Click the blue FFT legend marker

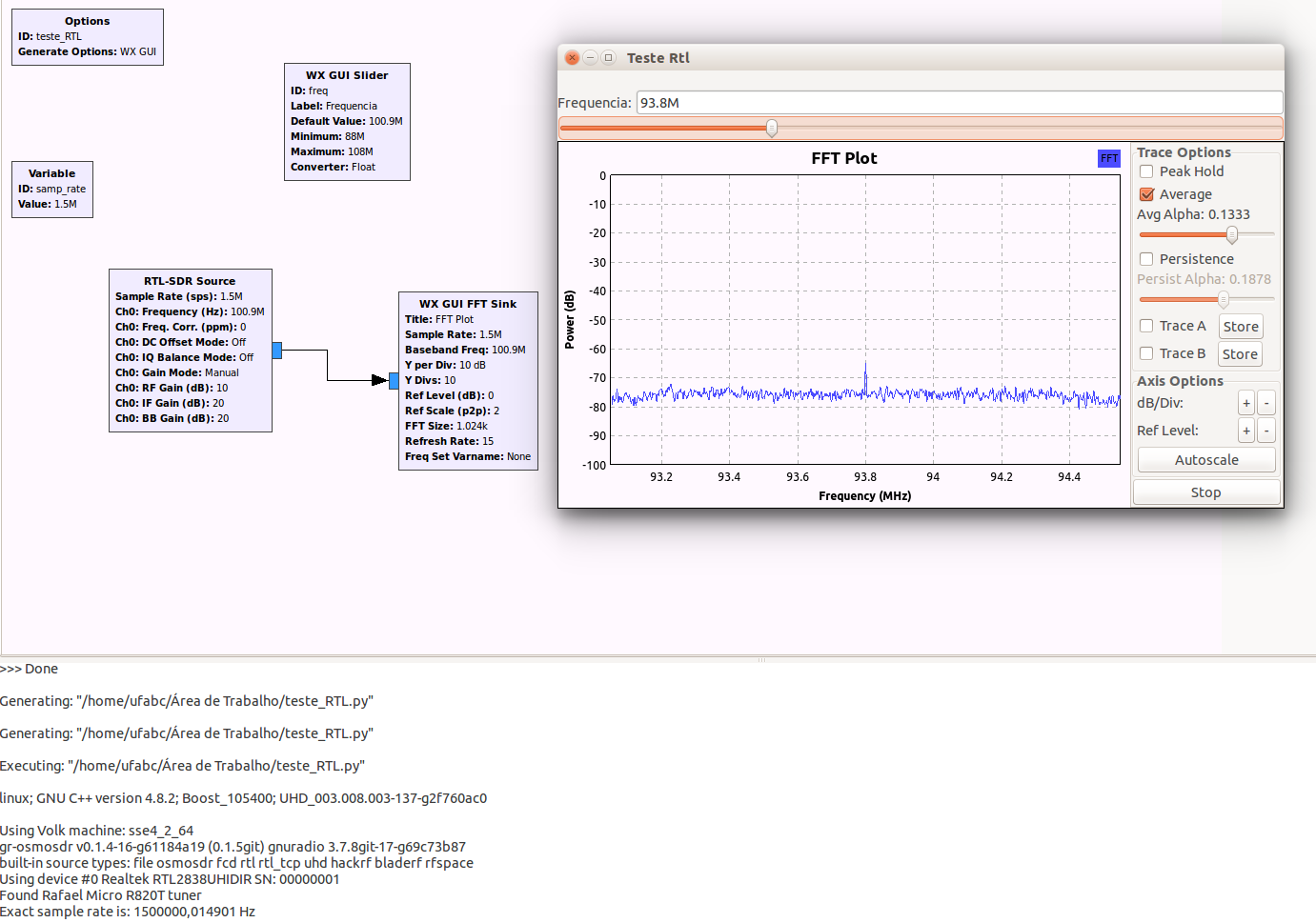(x=1108, y=159)
